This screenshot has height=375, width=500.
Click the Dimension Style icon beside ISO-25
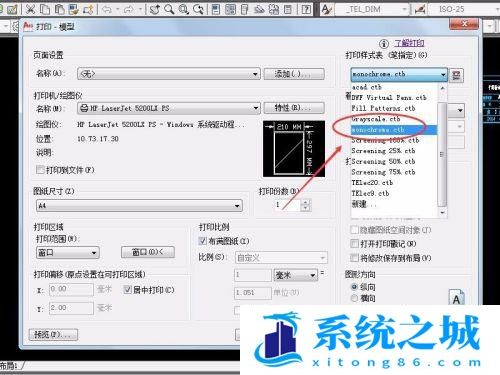pyautogui.click(x=420, y=9)
